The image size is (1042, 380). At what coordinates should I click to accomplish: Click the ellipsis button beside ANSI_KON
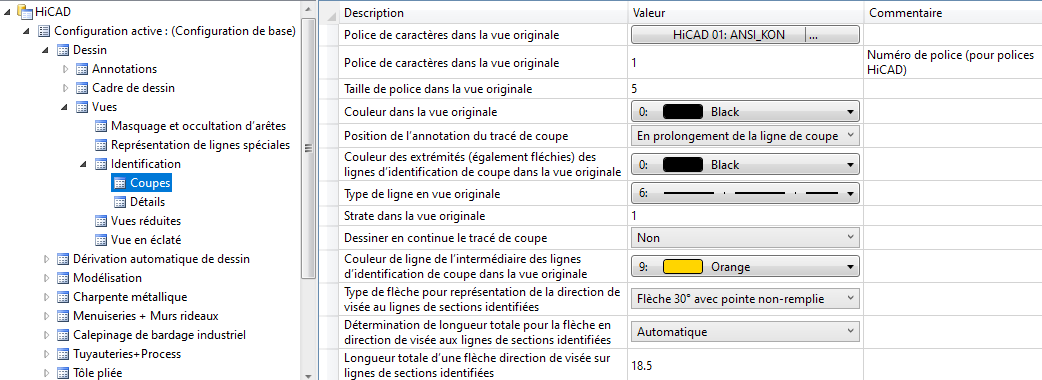[832, 35]
